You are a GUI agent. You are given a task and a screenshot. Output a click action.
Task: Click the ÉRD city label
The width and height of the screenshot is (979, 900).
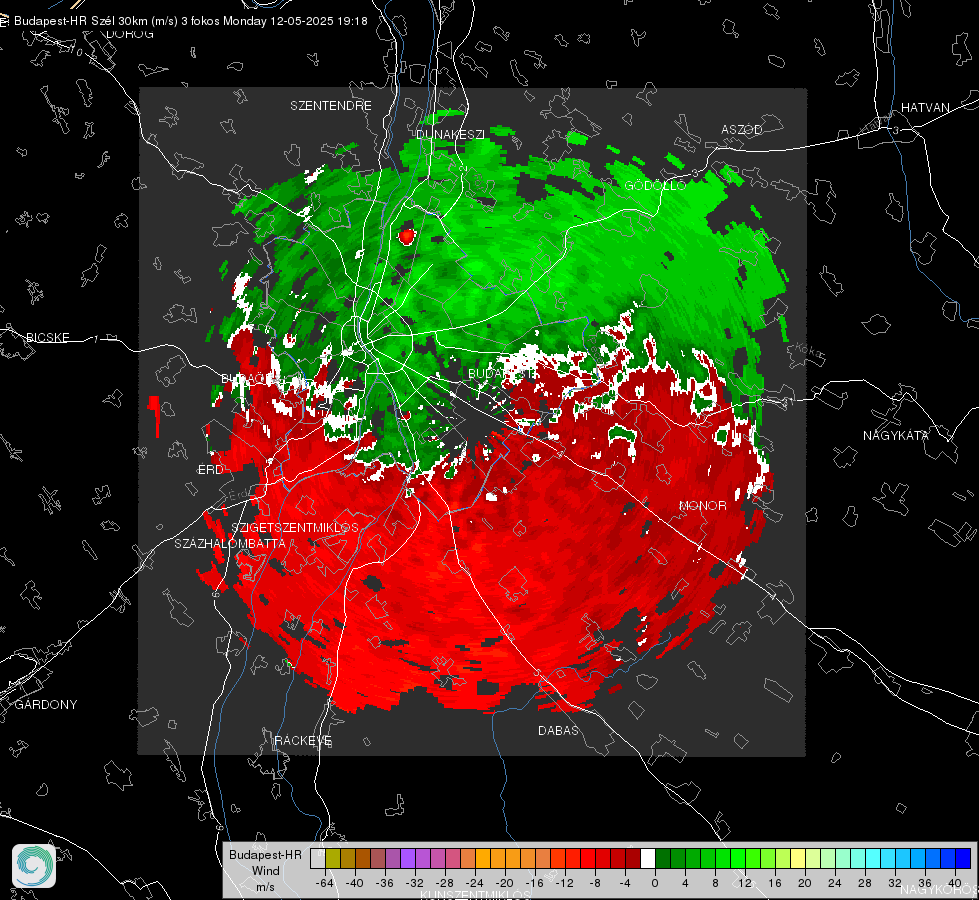coord(210,470)
